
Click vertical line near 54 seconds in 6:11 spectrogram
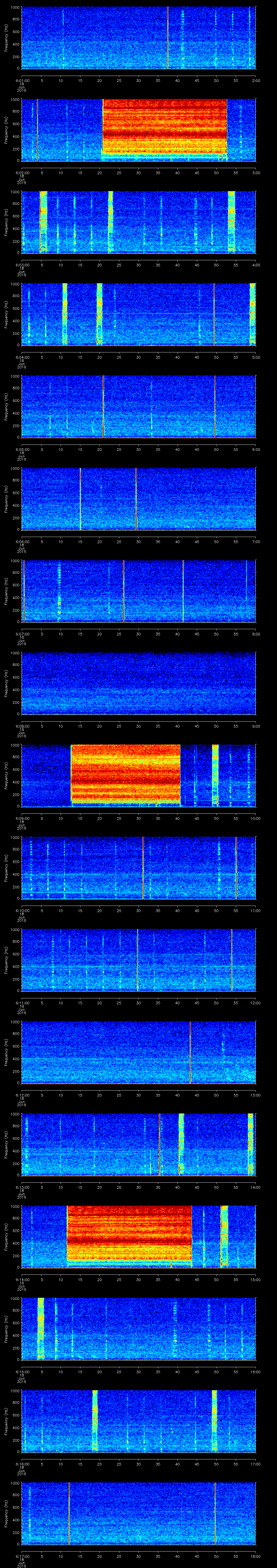231,959
